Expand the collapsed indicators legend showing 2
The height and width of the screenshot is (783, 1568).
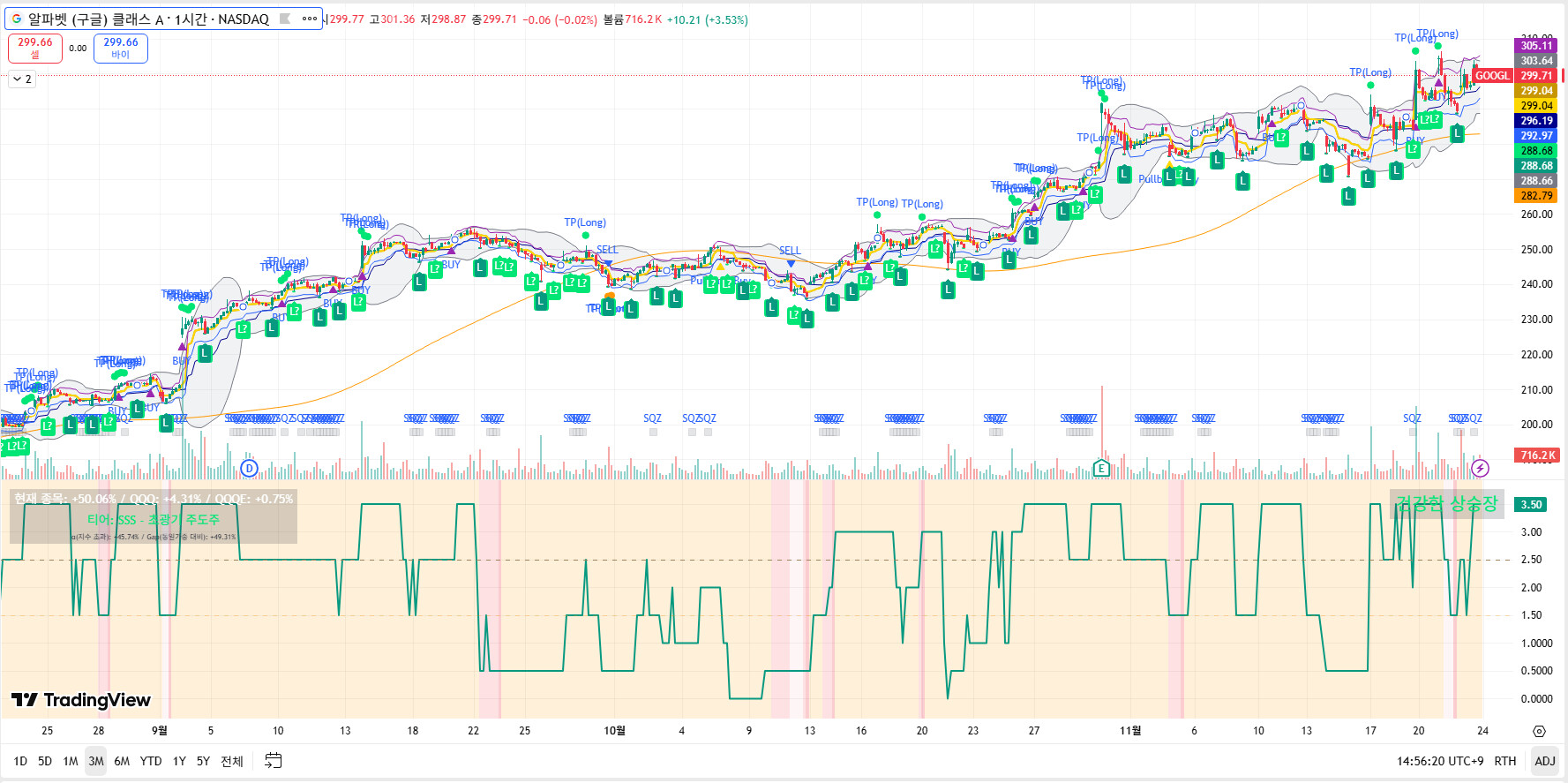click(x=22, y=79)
